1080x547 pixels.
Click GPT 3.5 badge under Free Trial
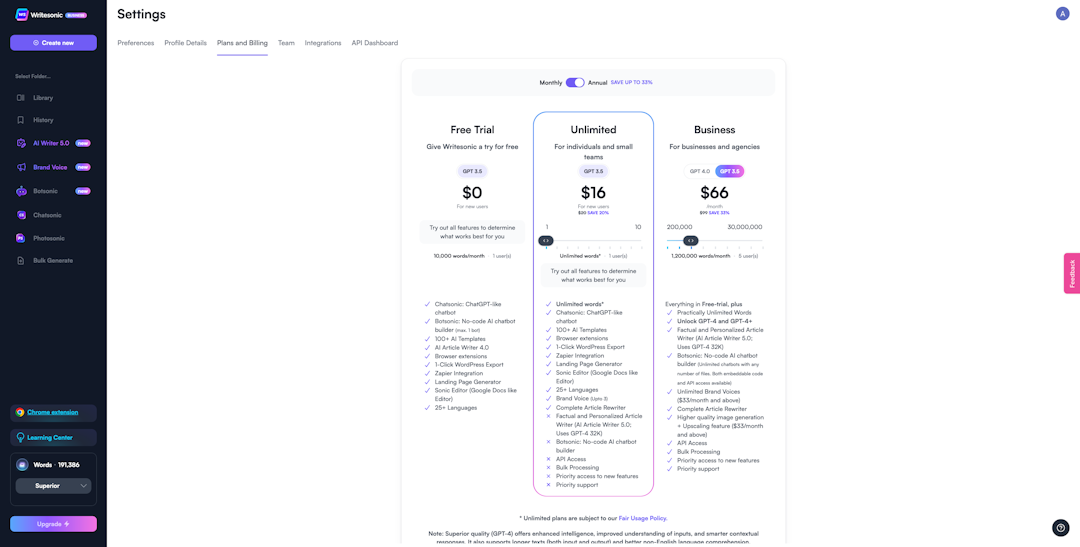[x=472, y=172]
